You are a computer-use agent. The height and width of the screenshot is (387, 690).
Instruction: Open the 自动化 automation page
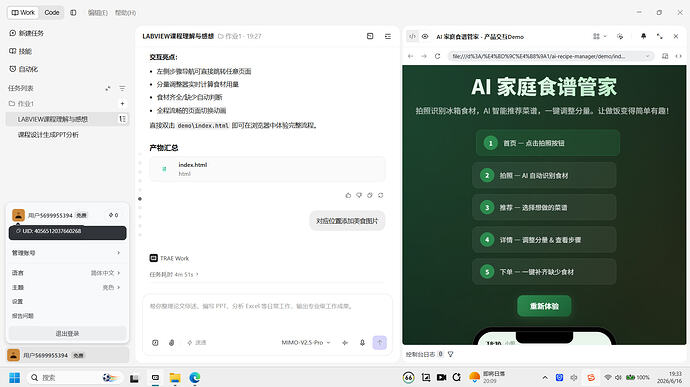(x=23, y=69)
